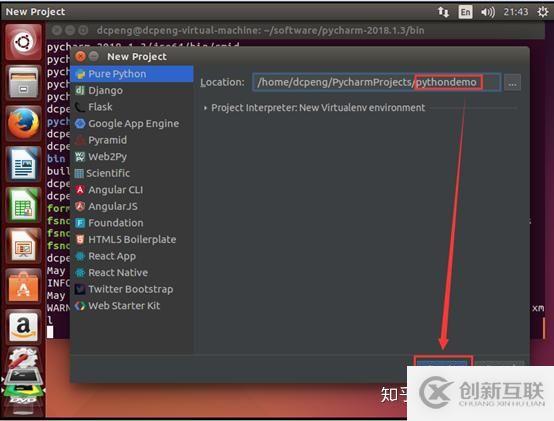Click the Scientific grid icon
554x421 pixels.
click(79, 173)
